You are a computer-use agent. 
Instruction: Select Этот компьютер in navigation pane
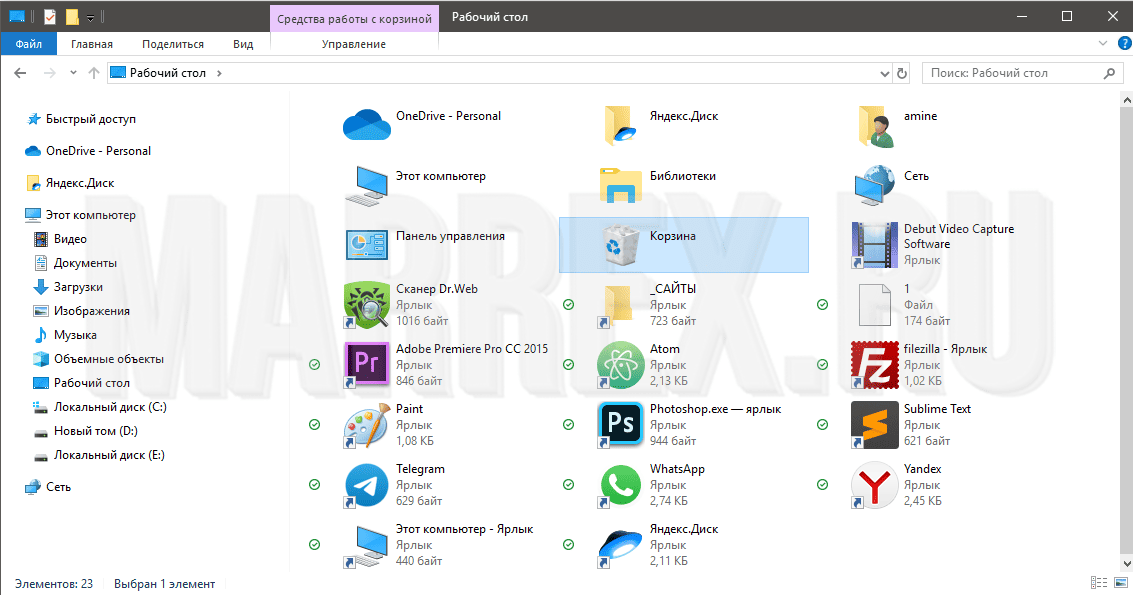tap(90, 215)
